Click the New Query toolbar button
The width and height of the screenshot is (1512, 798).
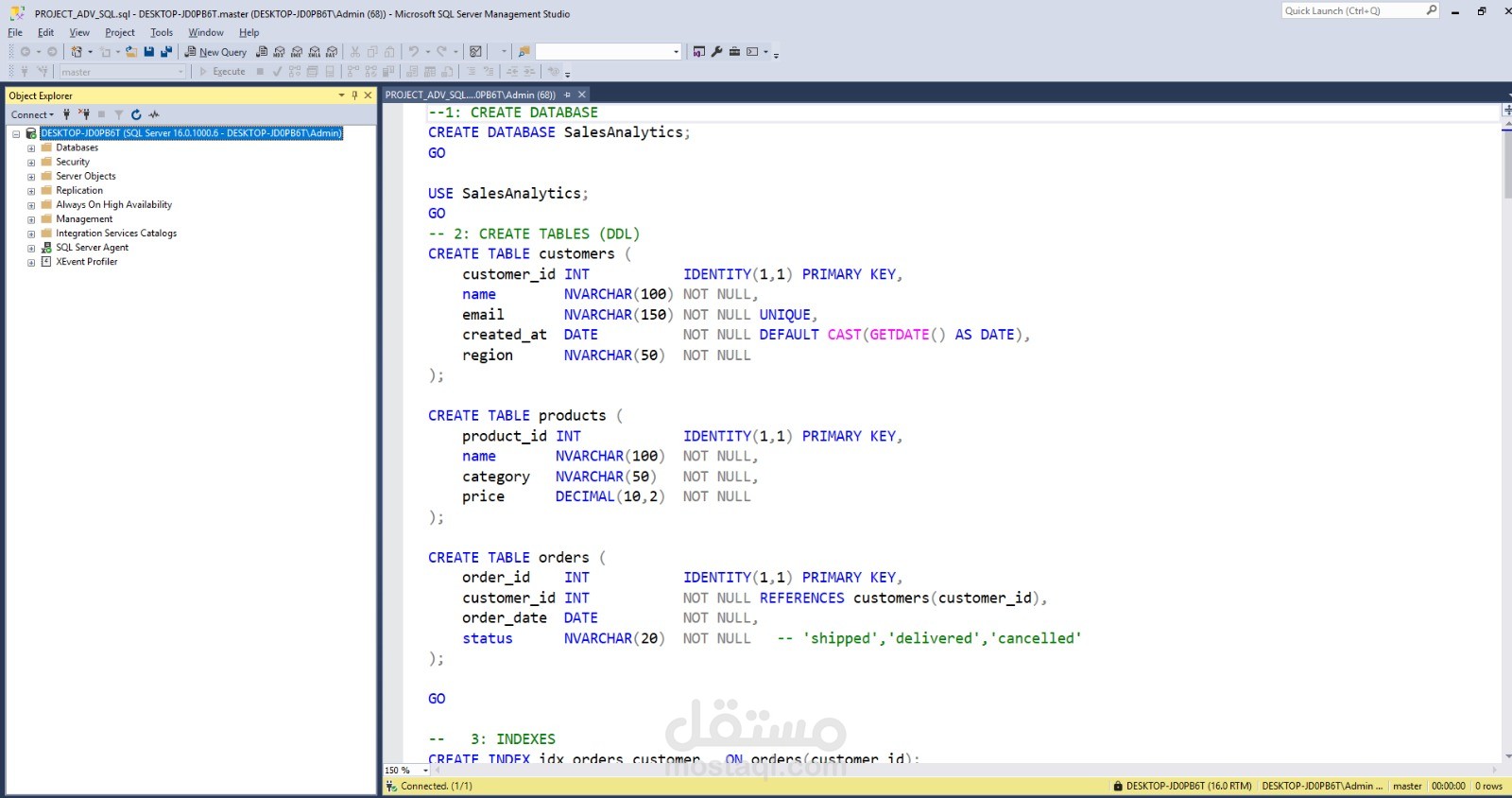(215, 51)
